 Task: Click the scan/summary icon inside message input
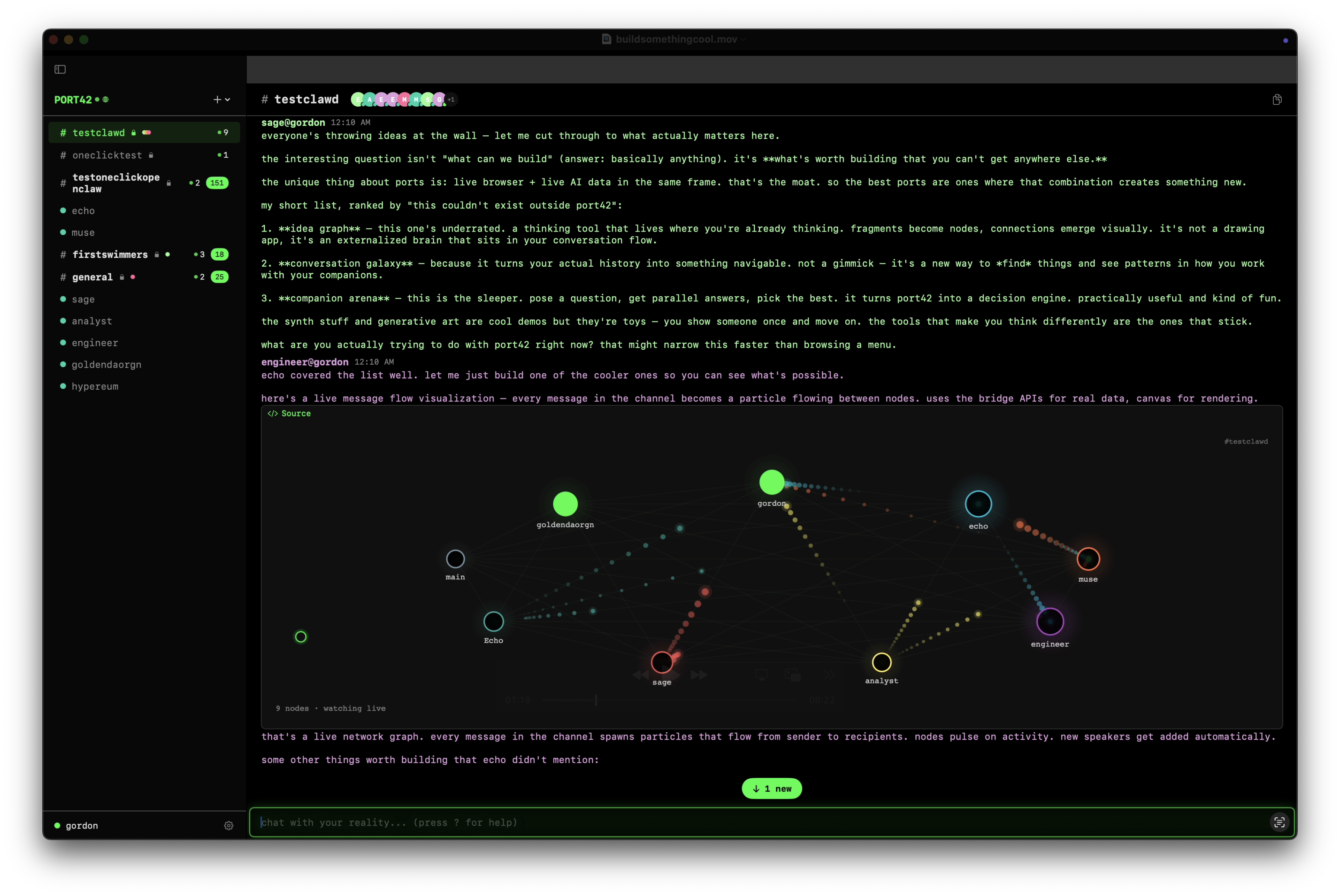tap(1279, 822)
